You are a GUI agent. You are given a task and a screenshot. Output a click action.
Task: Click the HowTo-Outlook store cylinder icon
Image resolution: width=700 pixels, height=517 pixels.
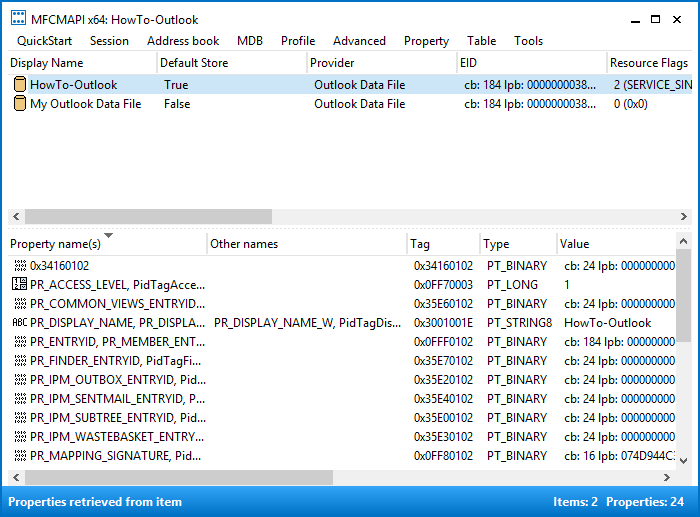(x=20, y=84)
